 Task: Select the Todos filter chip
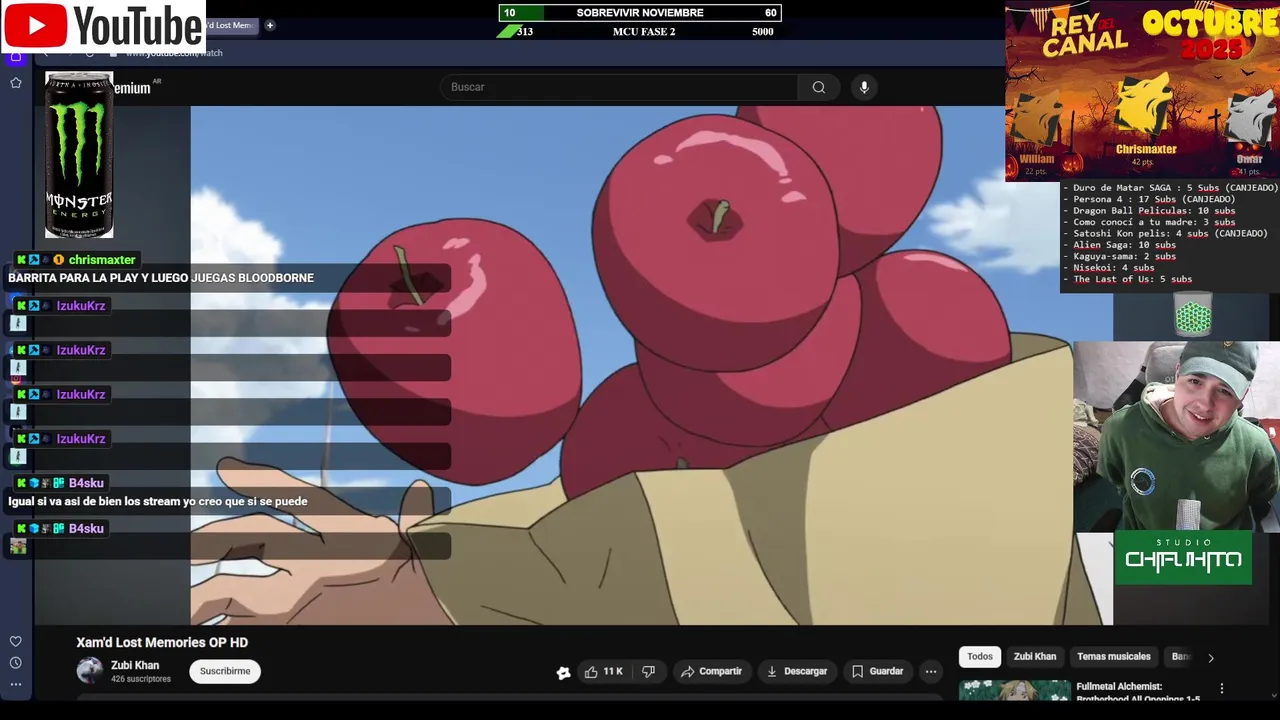click(980, 657)
